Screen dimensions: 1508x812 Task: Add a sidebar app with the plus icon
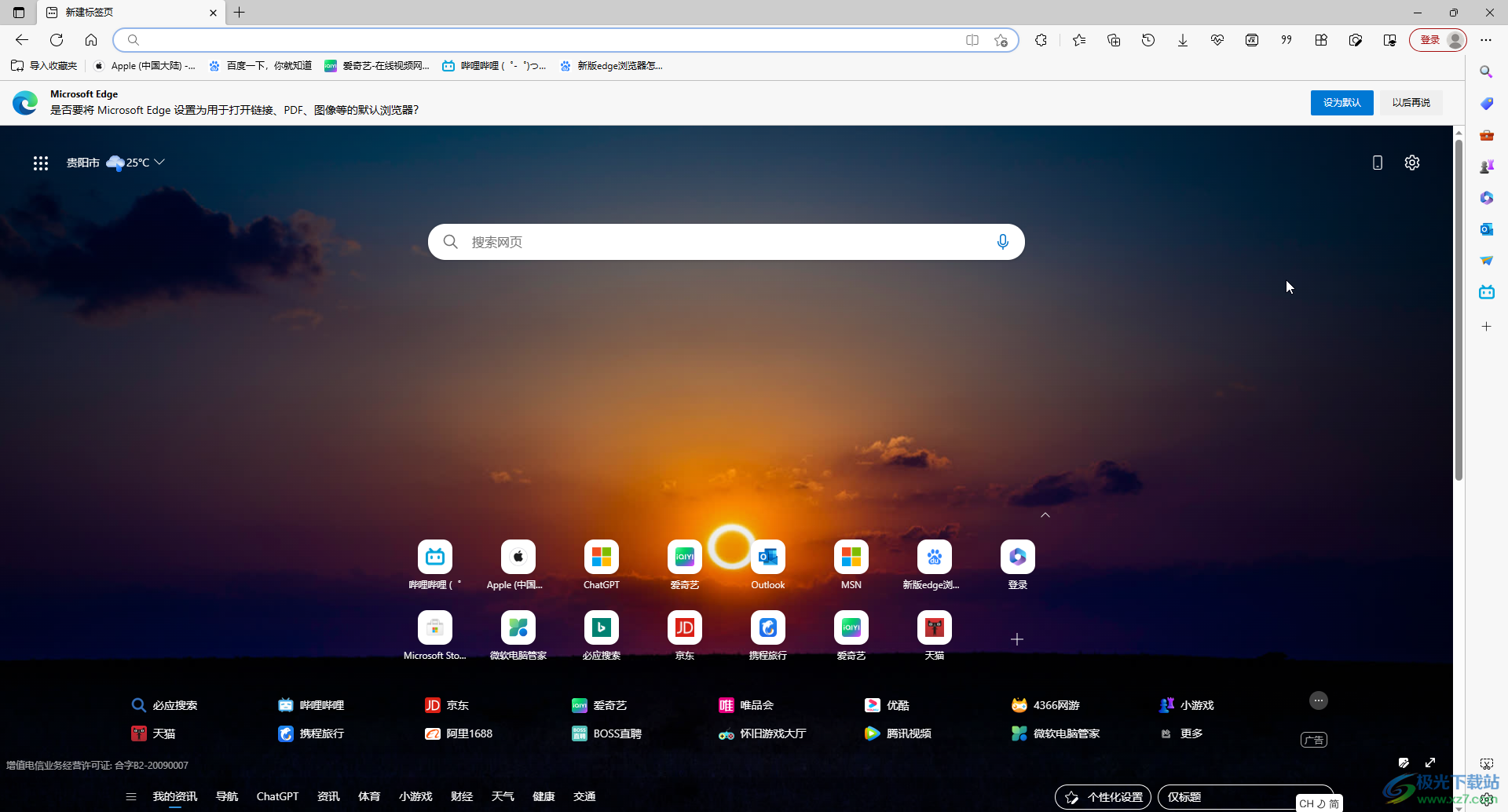point(1486,326)
